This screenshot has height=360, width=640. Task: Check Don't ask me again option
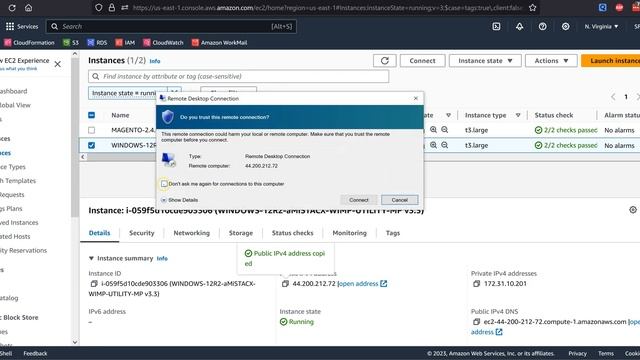(164, 184)
